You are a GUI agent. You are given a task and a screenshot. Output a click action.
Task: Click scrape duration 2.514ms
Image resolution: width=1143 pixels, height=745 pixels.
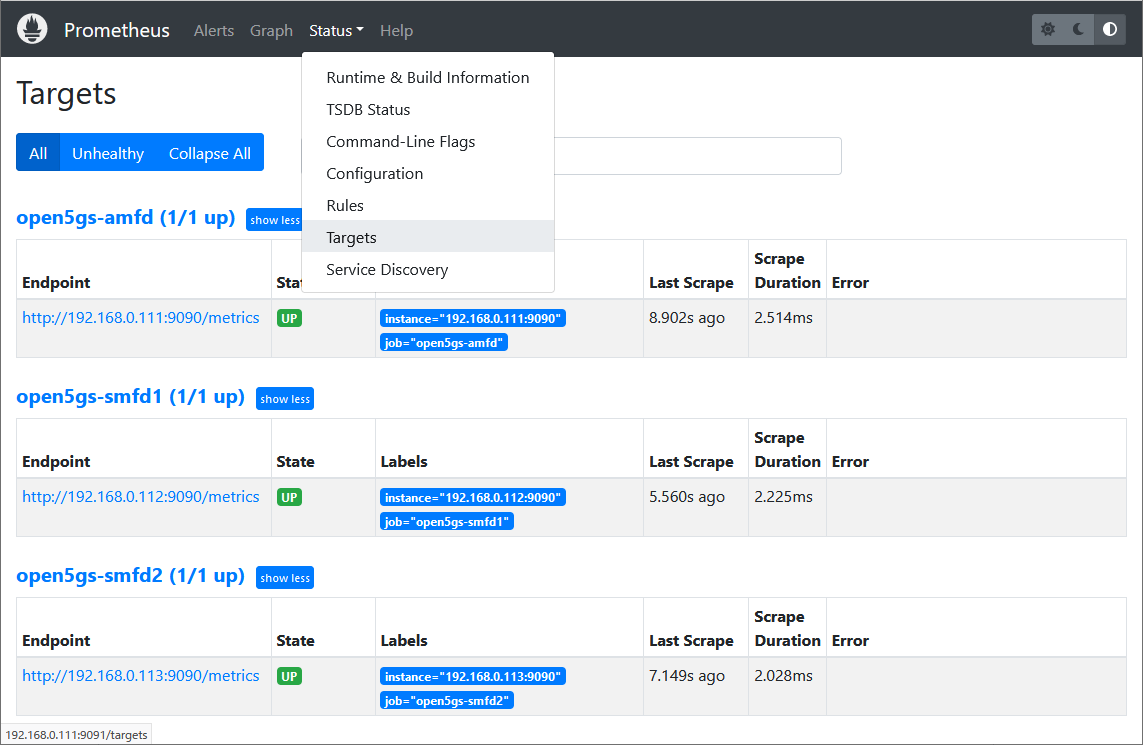click(x=784, y=318)
